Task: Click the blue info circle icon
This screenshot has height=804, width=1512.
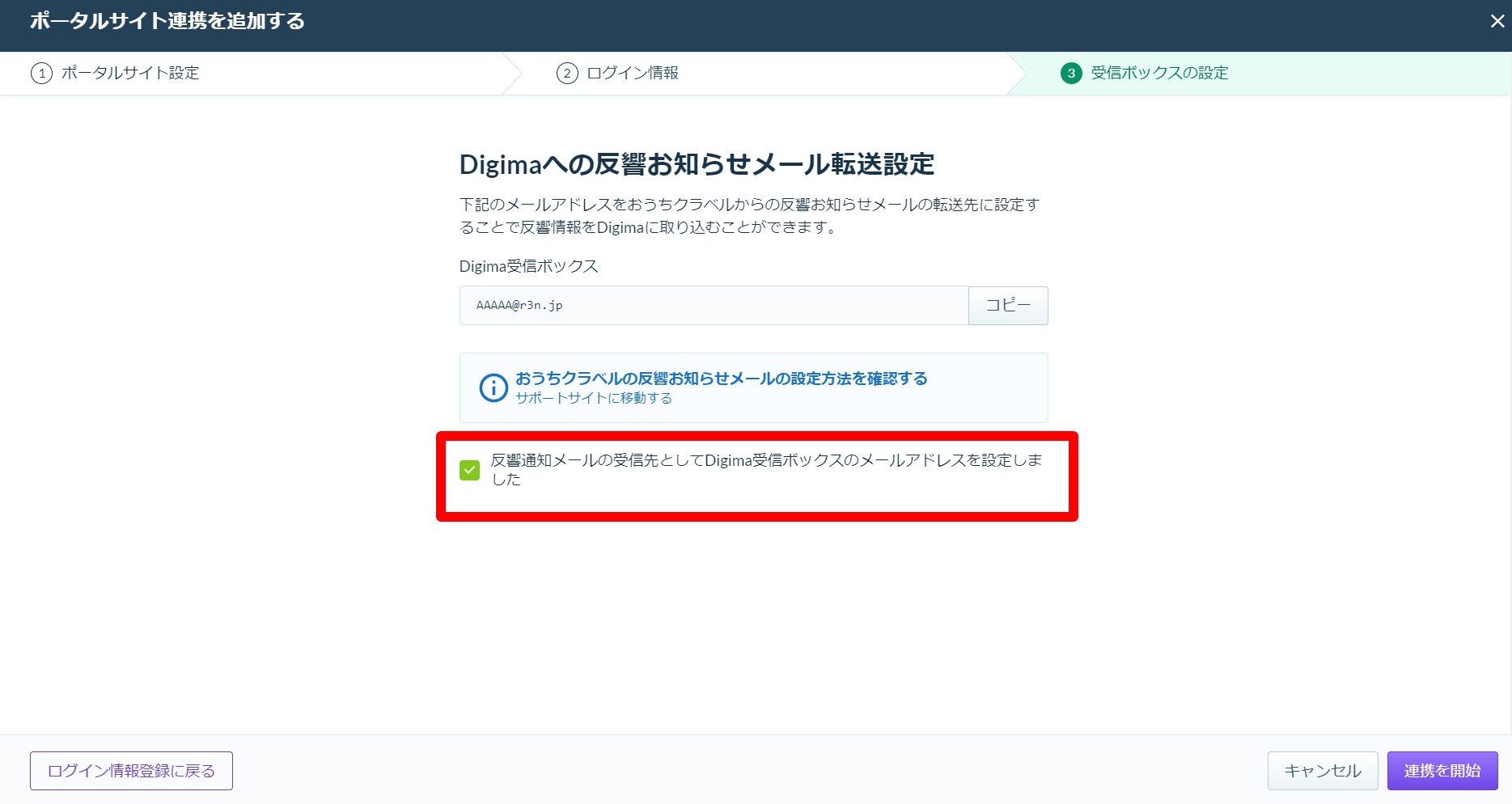Action: [x=493, y=387]
